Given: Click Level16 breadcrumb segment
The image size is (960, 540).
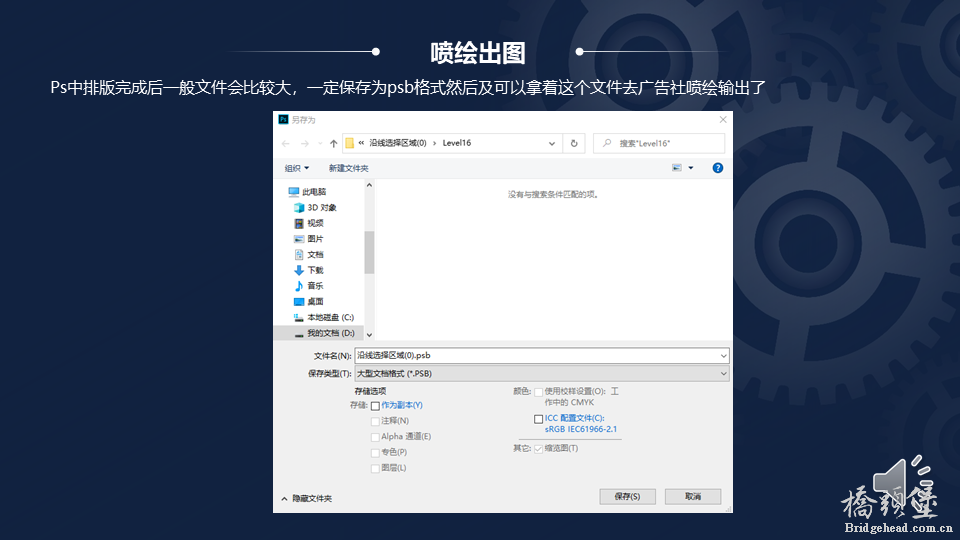Looking at the screenshot, I should click(457, 143).
